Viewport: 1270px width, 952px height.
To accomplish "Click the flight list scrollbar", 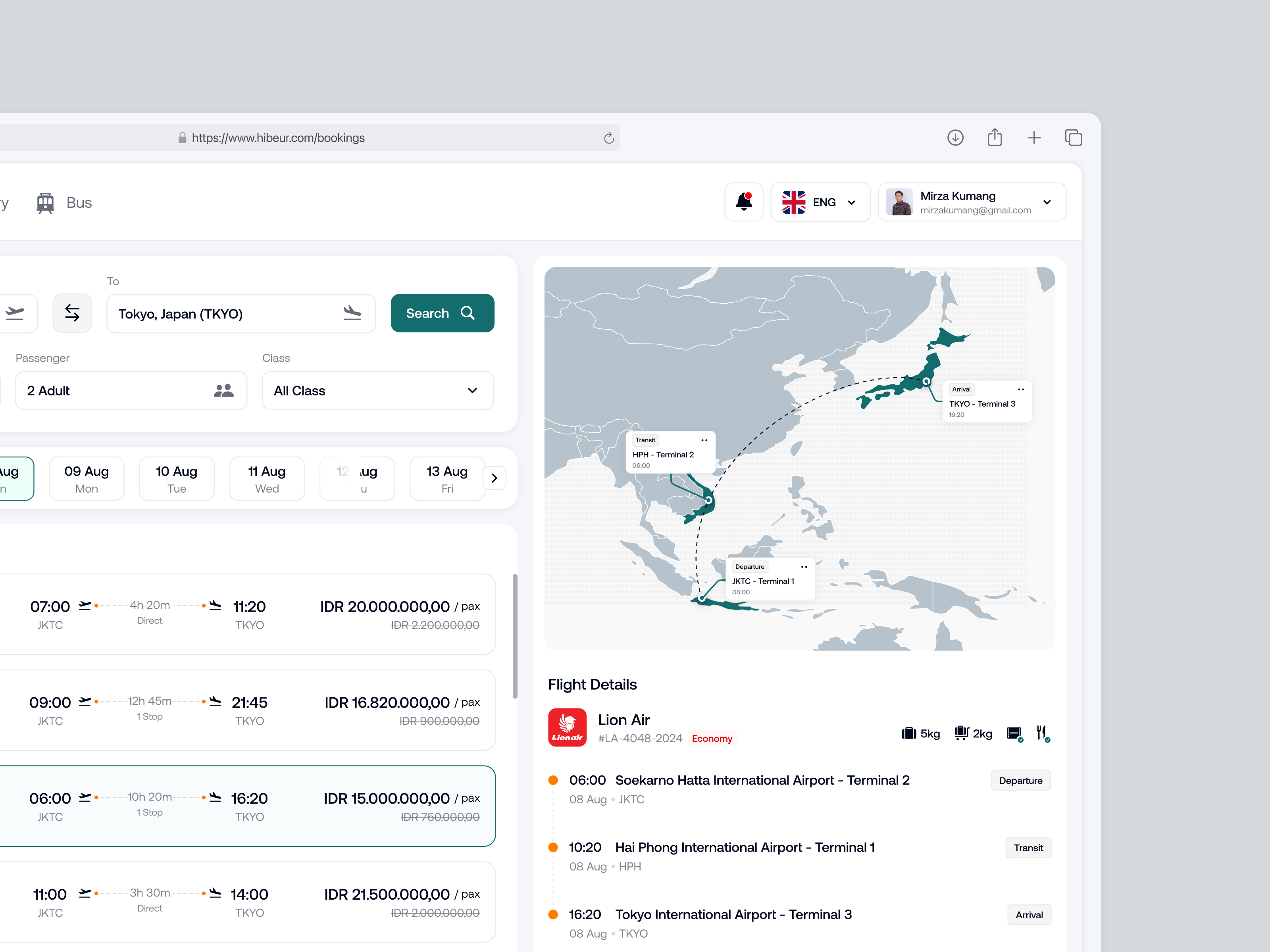I will click(x=515, y=636).
